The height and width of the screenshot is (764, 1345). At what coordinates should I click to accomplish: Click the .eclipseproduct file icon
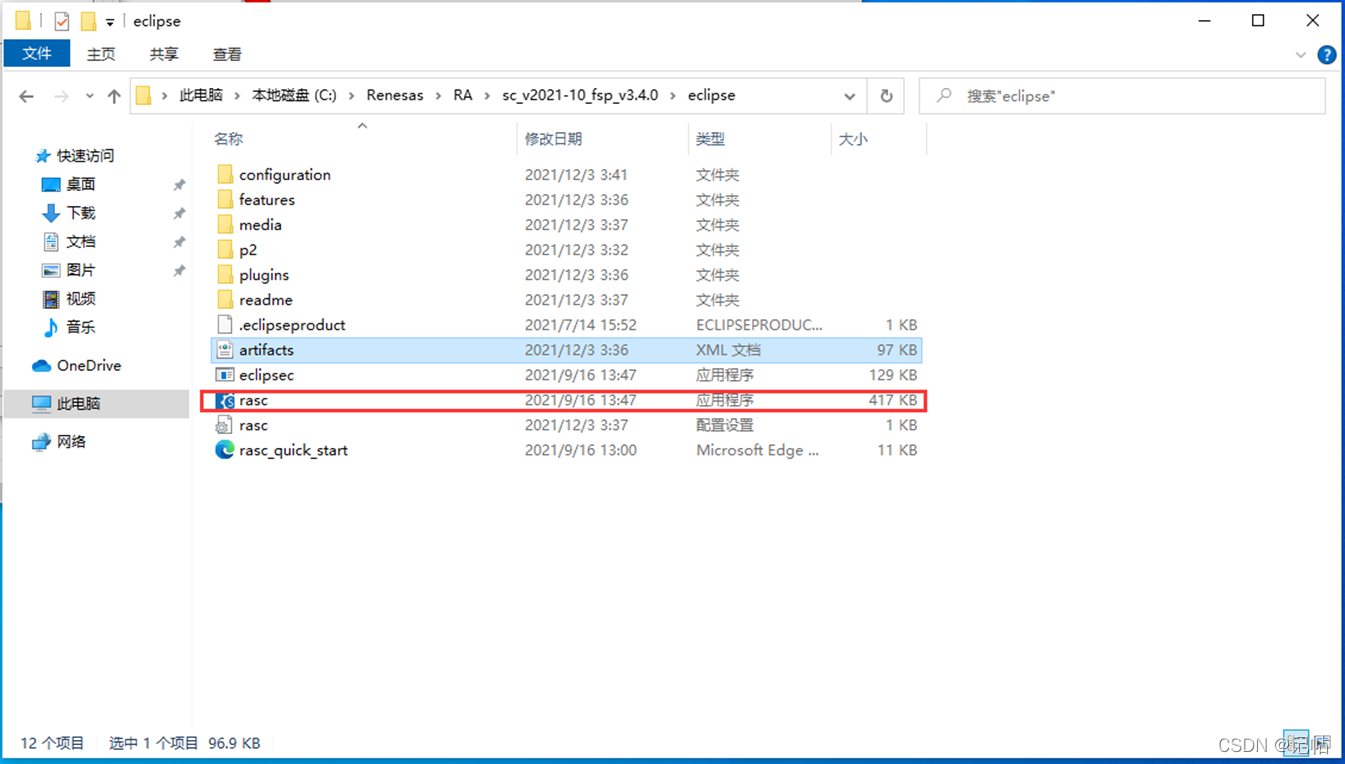[x=225, y=324]
